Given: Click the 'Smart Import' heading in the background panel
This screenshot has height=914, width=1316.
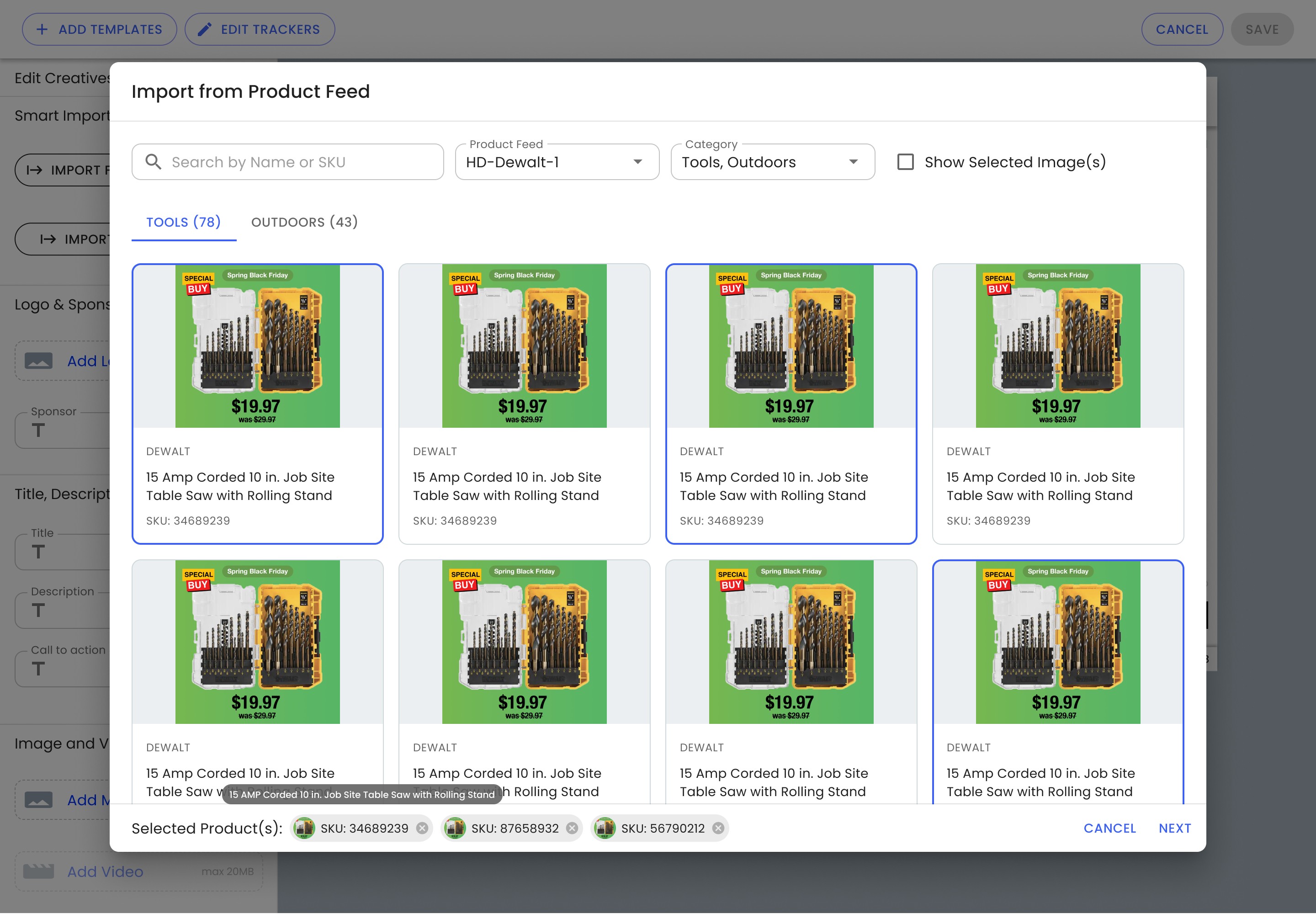Looking at the screenshot, I should pyautogui.click(x=62, y=116).
